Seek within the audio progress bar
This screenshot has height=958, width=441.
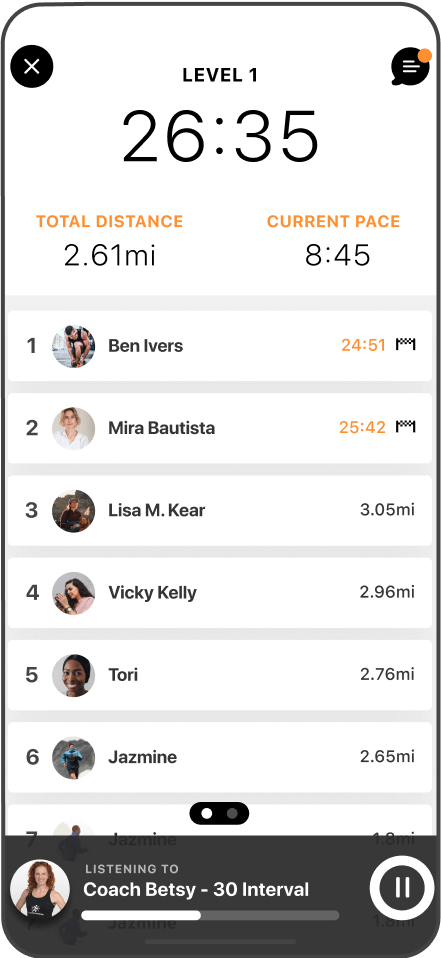[x=210, y=915]
